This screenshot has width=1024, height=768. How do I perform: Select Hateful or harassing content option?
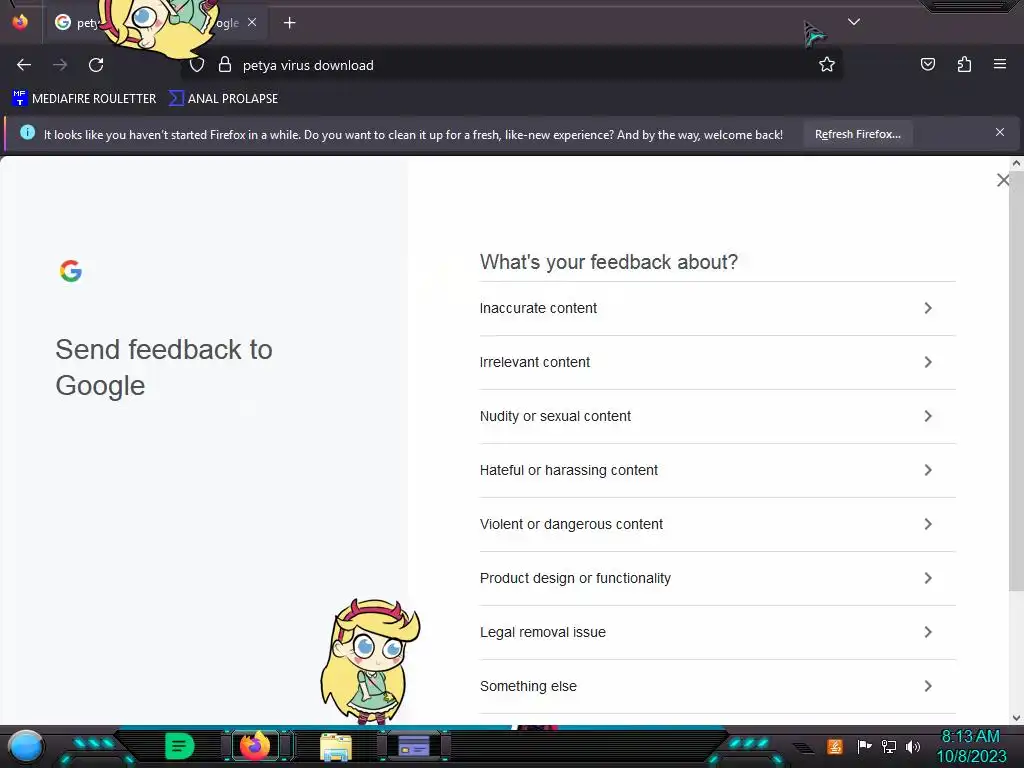(x=717, y=470)
